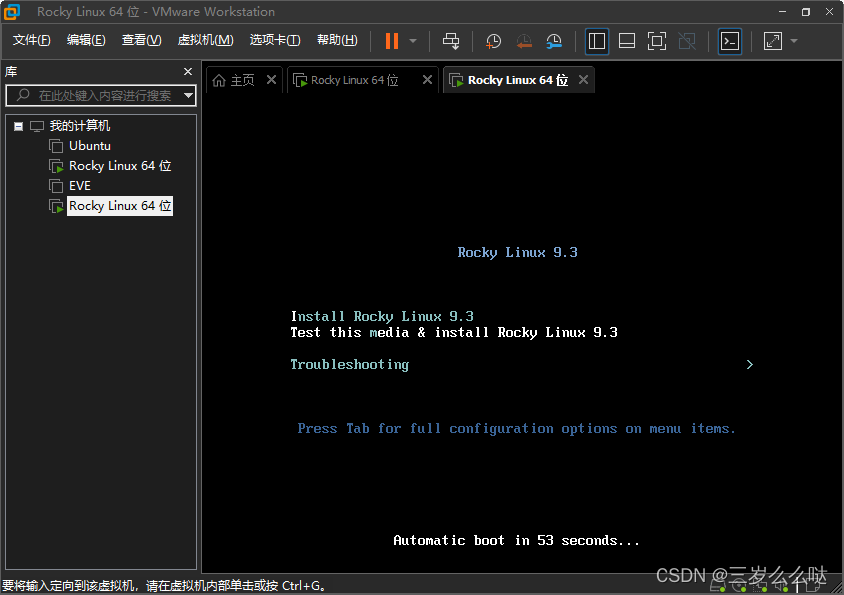Click the Press Tab configuration hint text
Screen dimensions: 844x595
[x=516, y=429]
